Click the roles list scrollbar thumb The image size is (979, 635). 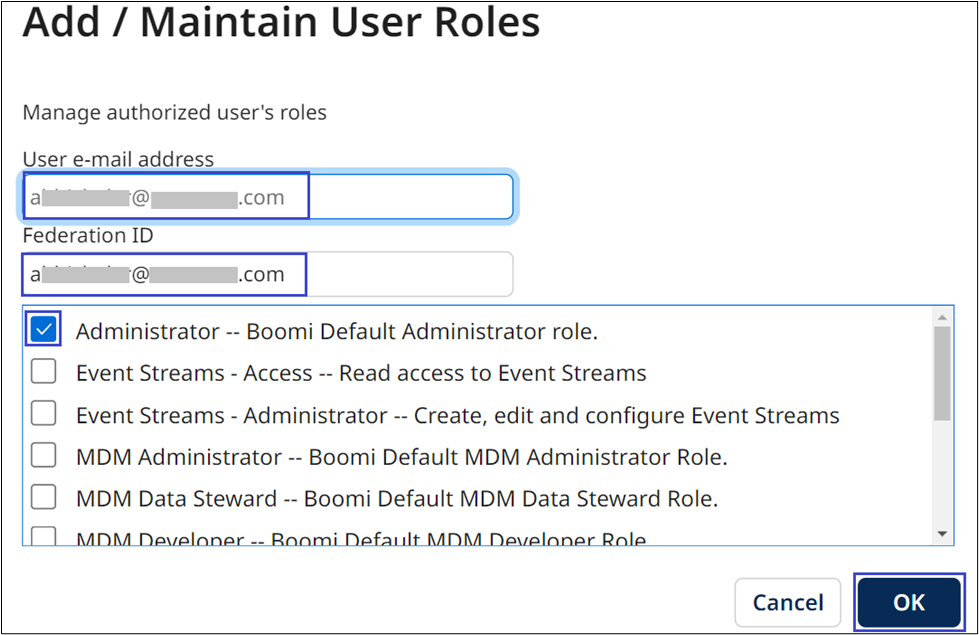pyautogui.click(x=941, y=372)
